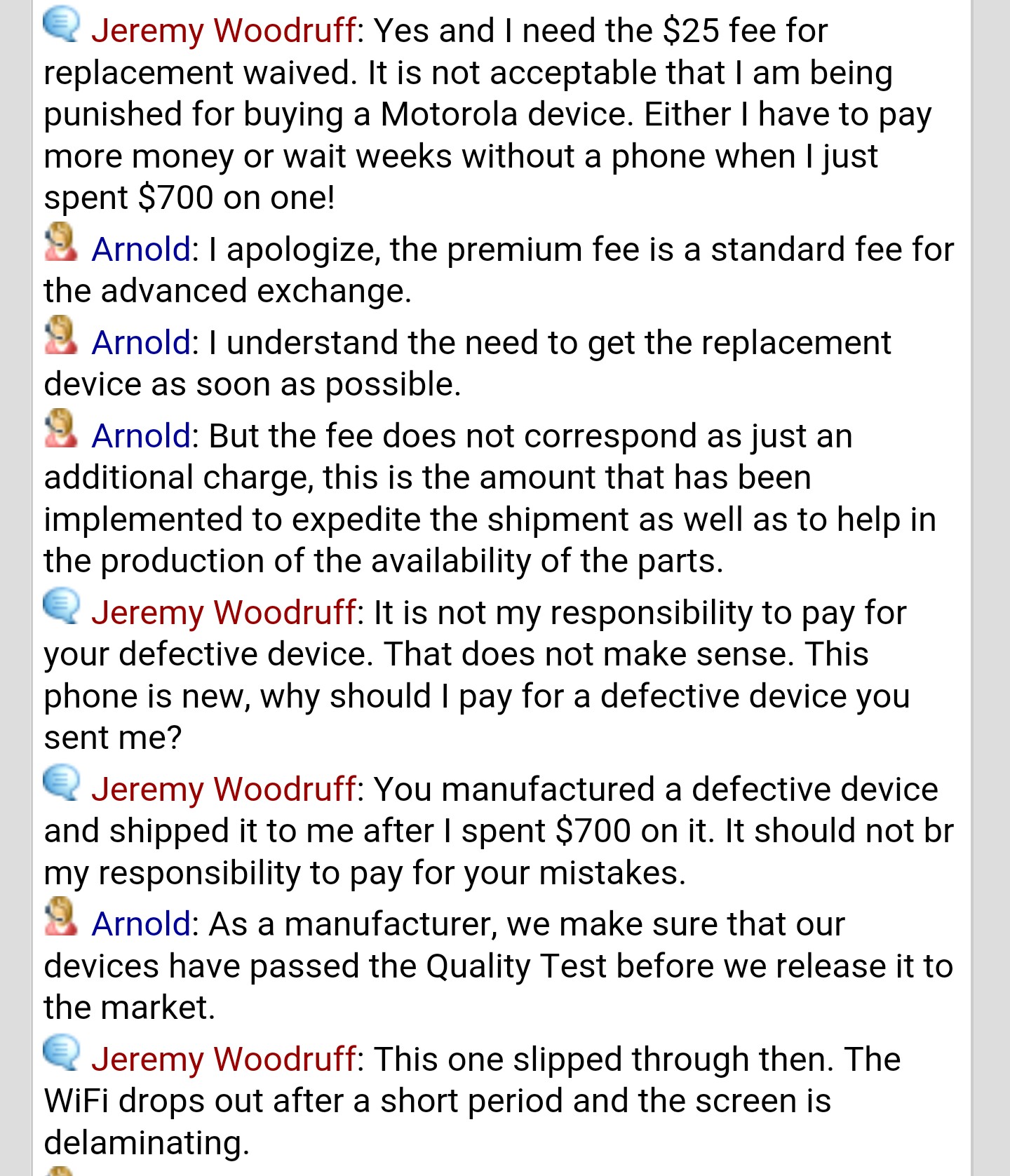1010x1176 pixels.
Task: Click the Jeremy Woodruff name on the "$25 fee" message
Action: click(224, 31)
